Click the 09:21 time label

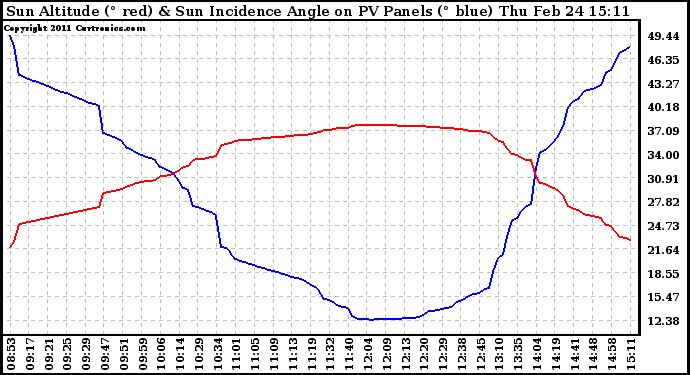[48, 354]
